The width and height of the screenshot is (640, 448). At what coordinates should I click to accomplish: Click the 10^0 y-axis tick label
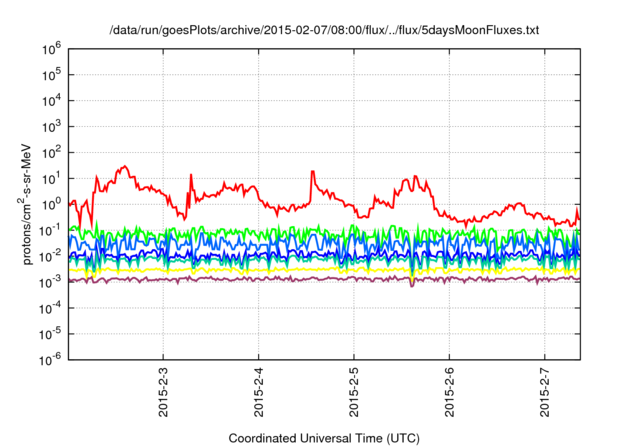tap(51, 204)
